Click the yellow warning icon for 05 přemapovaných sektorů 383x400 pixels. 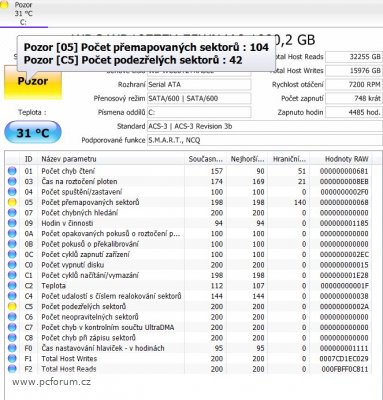coord(12,202)
